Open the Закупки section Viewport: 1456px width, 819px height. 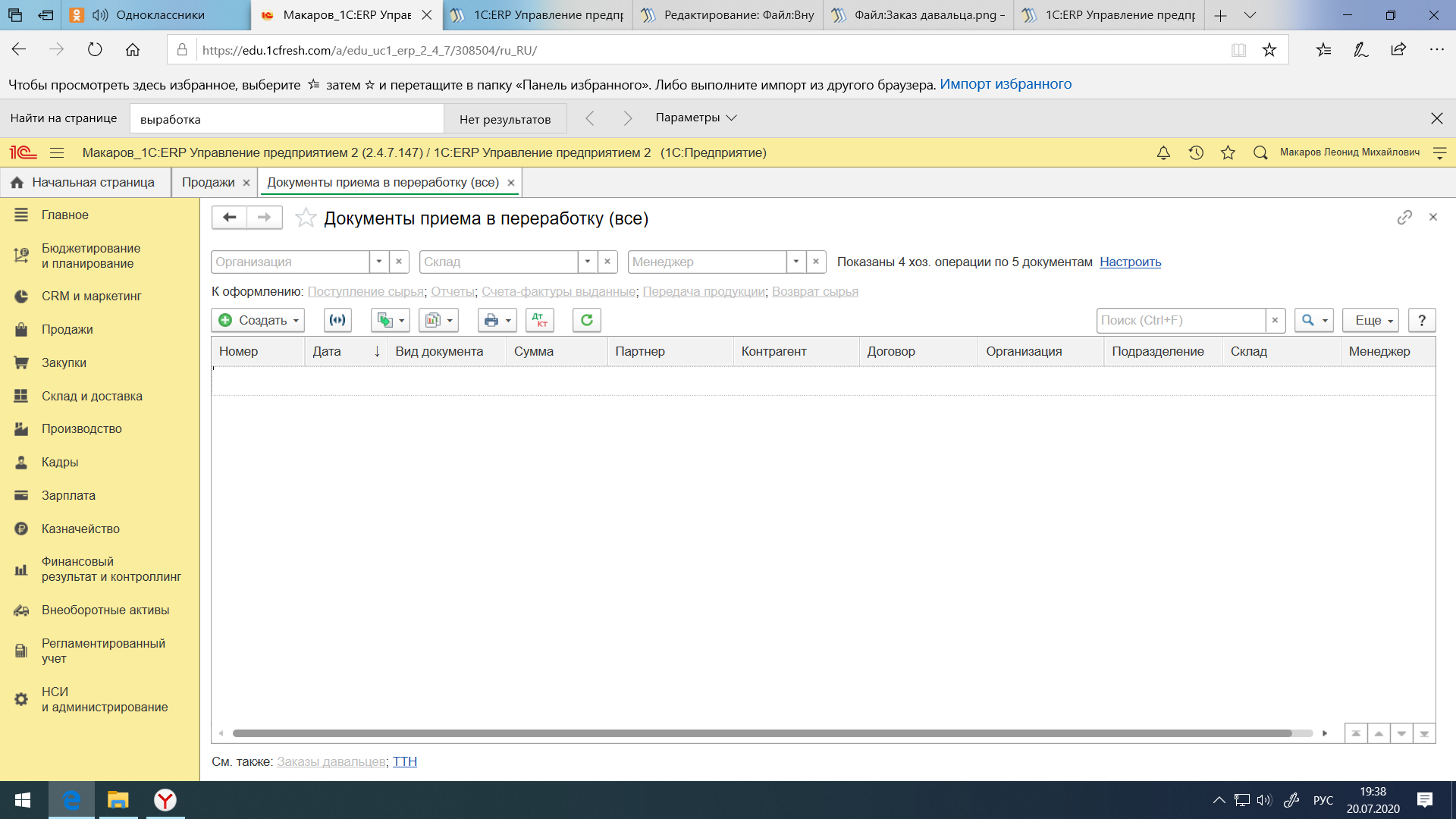click(64, 362)
